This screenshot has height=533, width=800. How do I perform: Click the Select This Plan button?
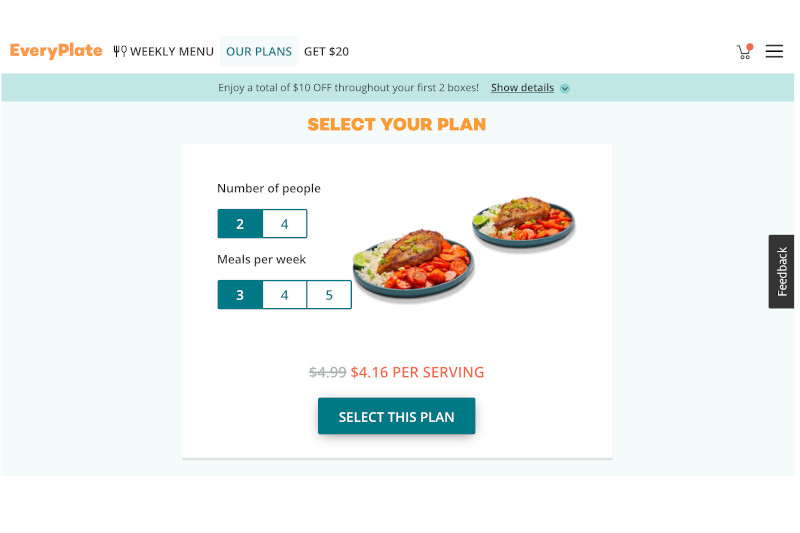tap(396, 416)
